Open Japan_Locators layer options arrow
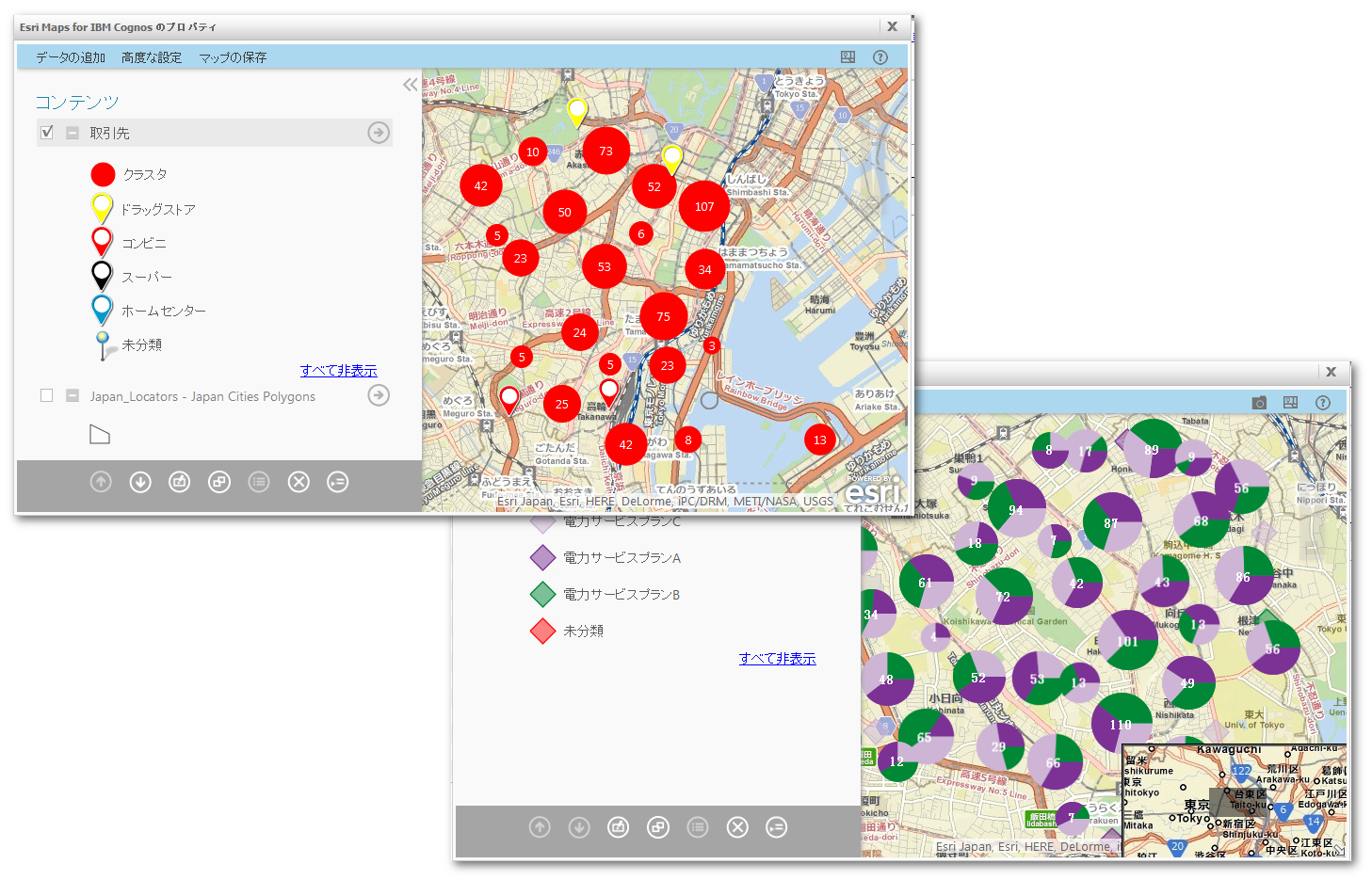This screenshot has width=1372, height=880. [x=379, y=395]
